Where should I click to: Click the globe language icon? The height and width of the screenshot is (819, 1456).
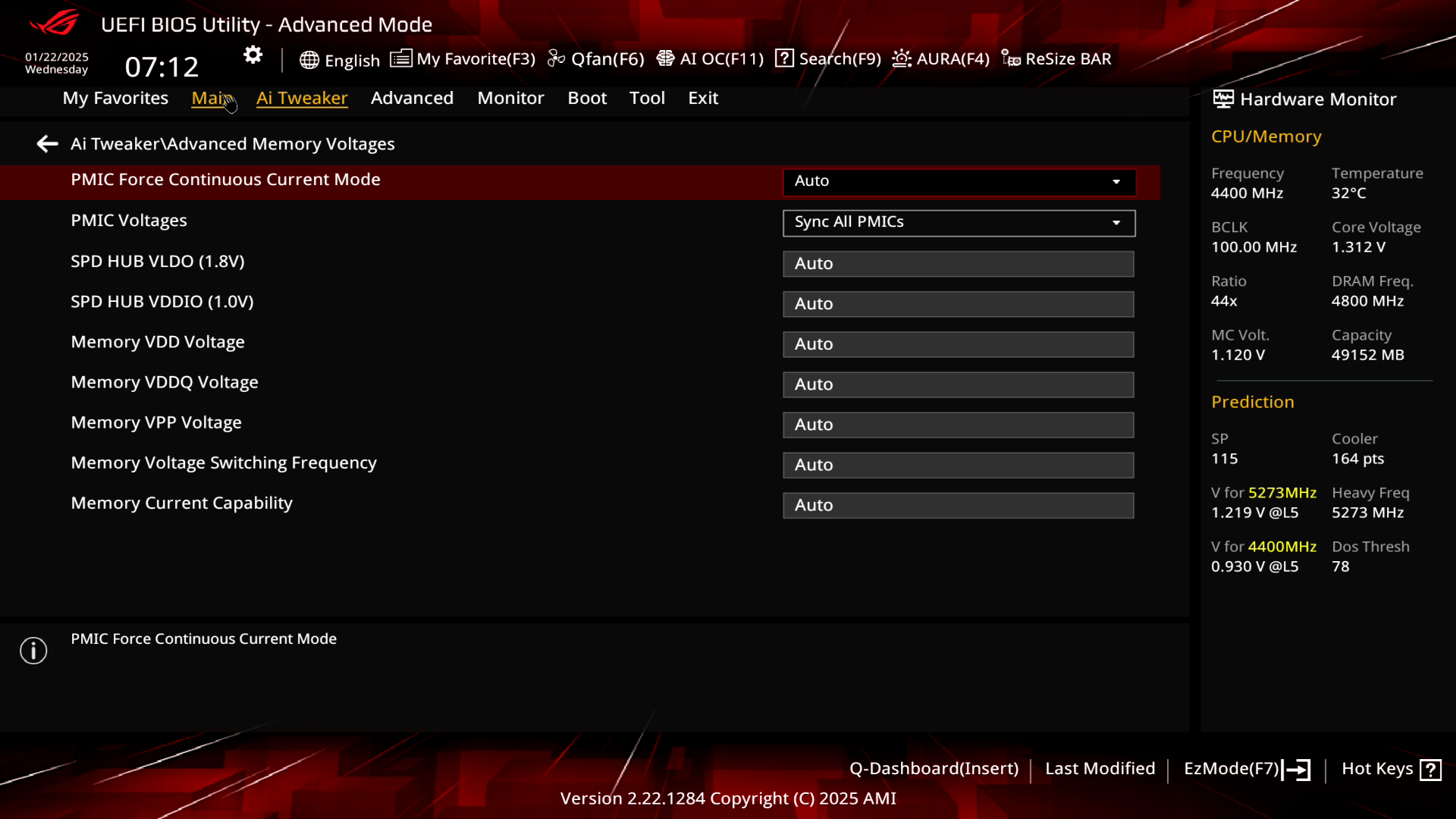coord(309,60)
